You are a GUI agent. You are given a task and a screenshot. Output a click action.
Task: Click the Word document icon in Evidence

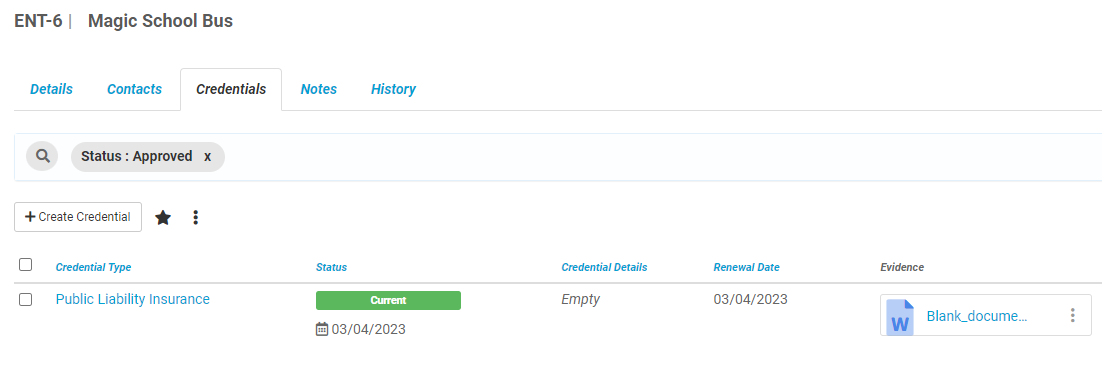coord(900,316)
